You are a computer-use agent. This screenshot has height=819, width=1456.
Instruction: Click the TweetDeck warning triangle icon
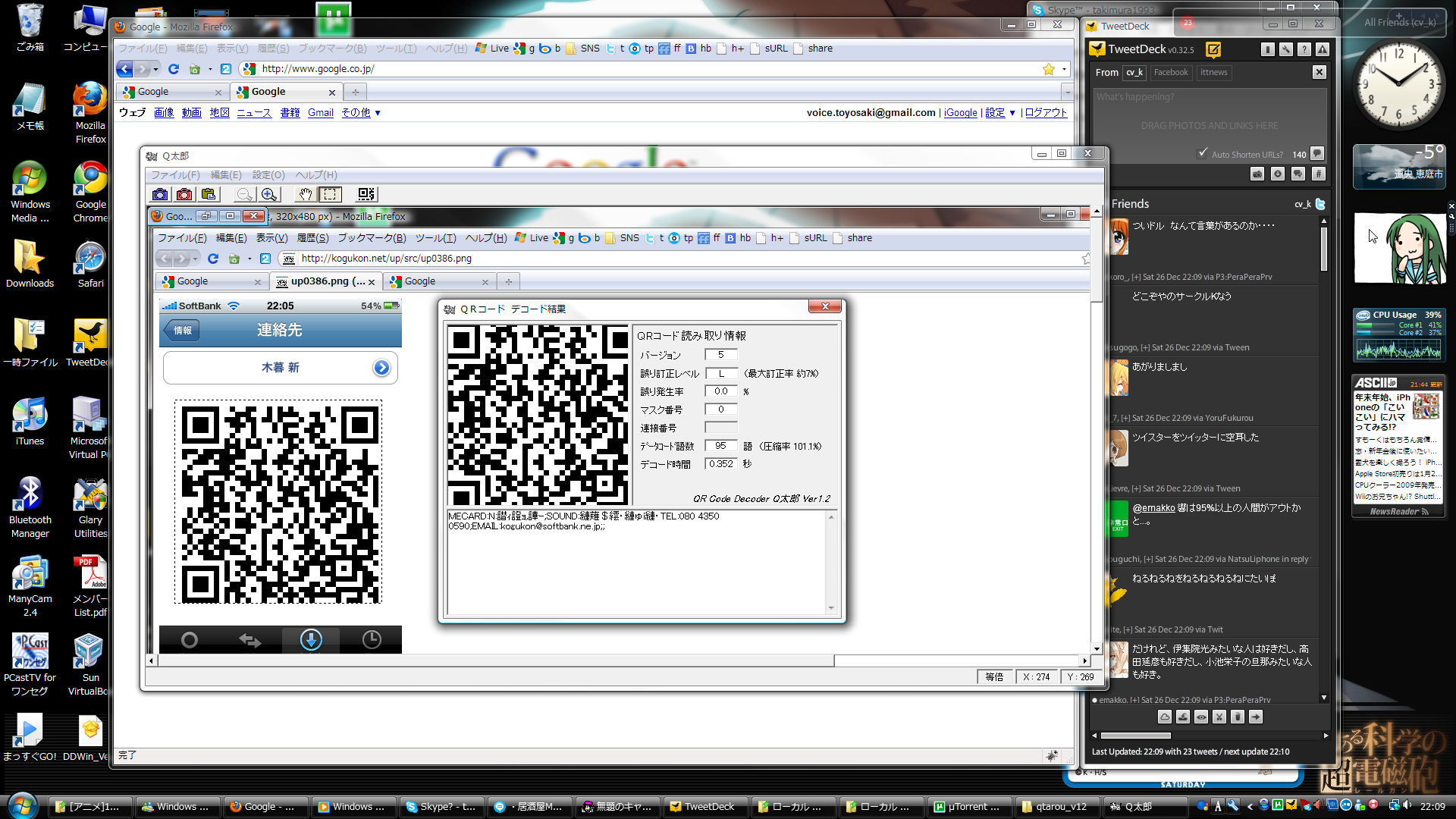[x=1323, y=49]
